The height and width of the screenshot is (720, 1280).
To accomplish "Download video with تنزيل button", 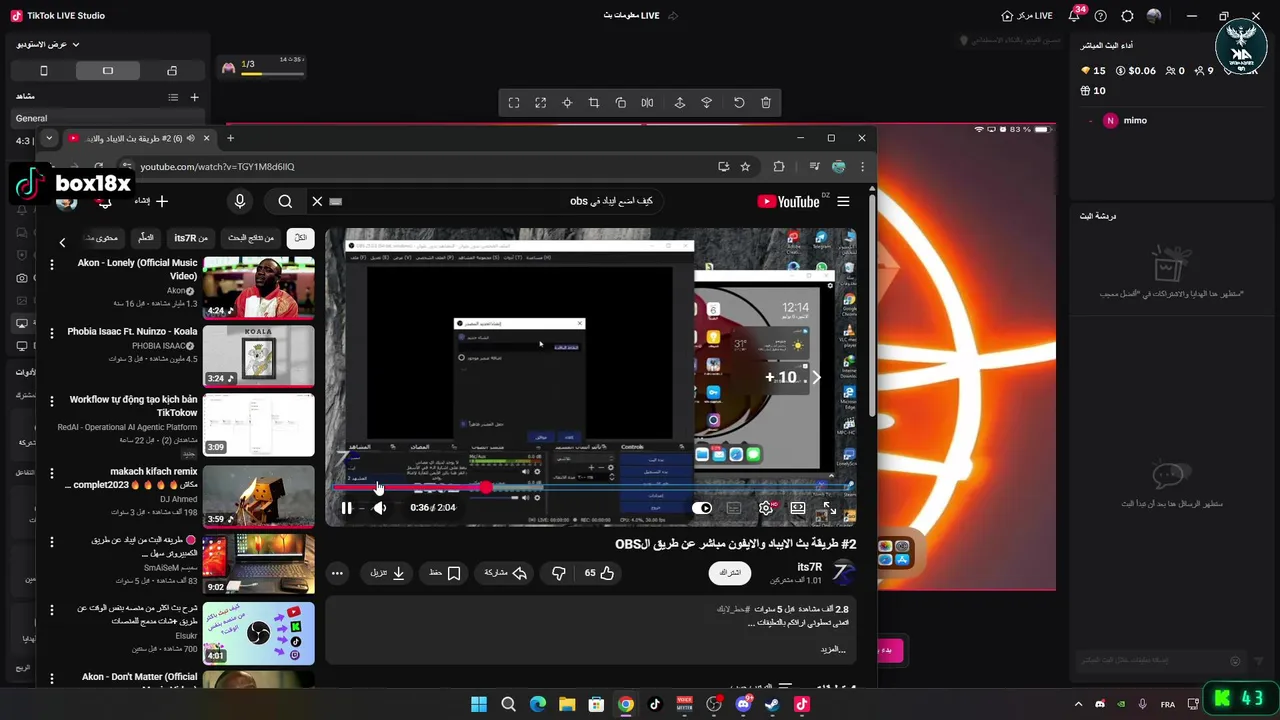I will pyautogui.click(x=387, y=573).
